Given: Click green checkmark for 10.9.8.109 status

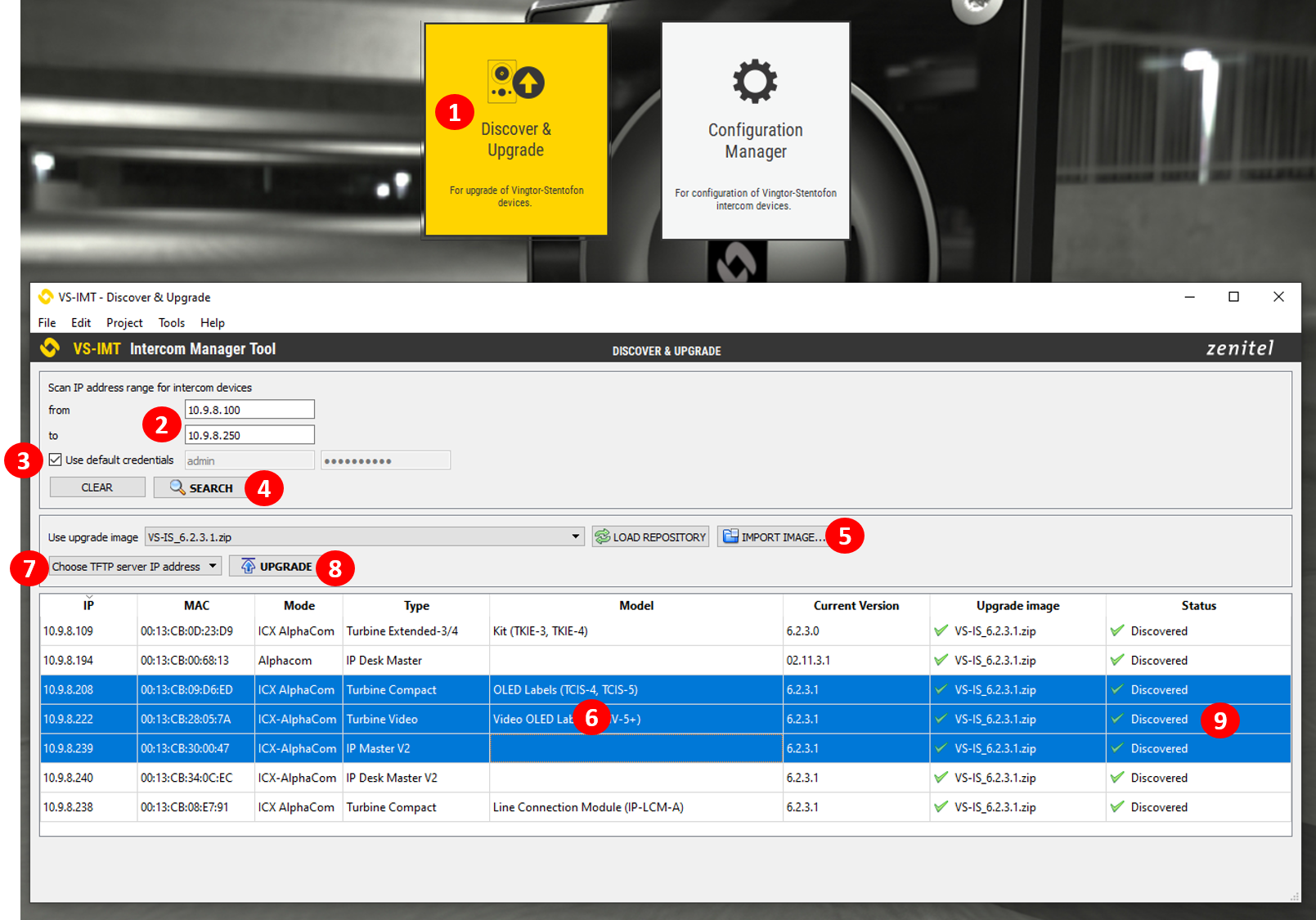Looking at the screenshot, I should (x=1117, y=631).
